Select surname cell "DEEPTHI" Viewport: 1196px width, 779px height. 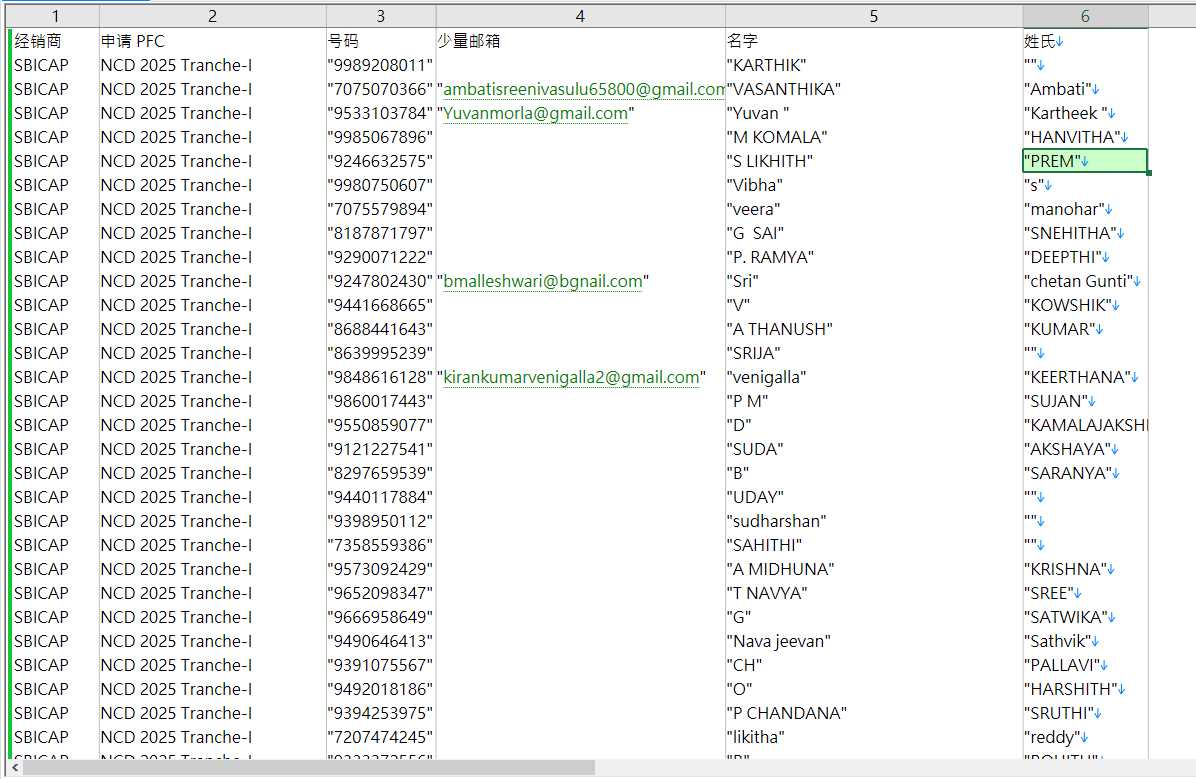(x=1085, y=257)
